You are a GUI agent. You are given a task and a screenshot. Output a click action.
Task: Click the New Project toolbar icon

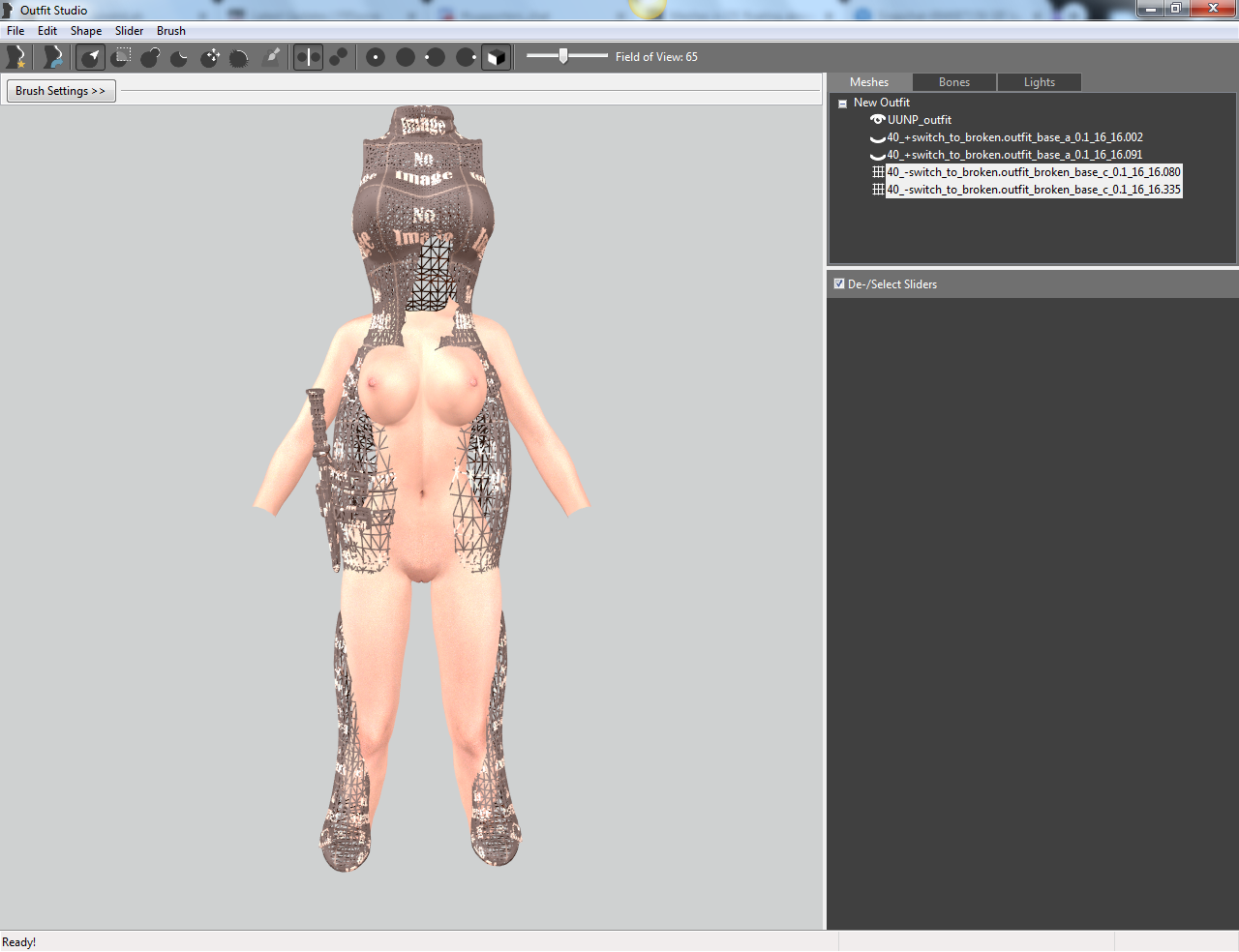click(15, 57)
